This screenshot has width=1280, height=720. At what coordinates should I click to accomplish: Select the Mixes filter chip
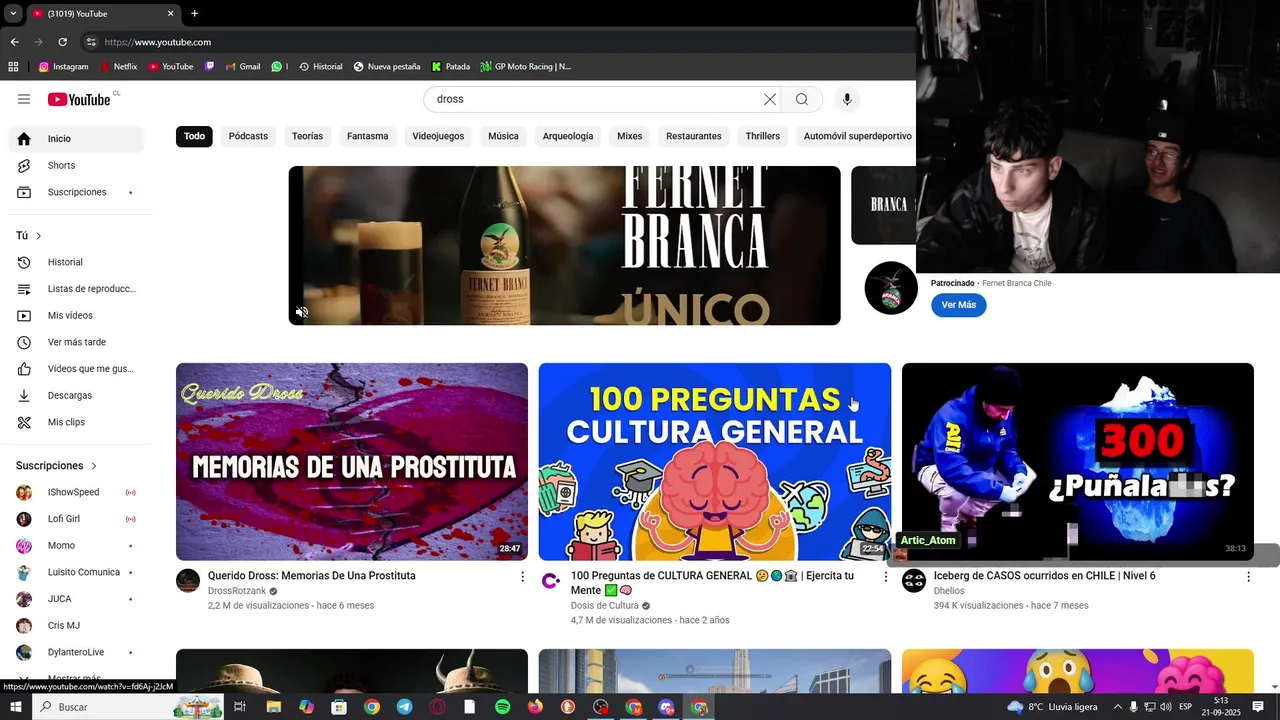tap(629, 136)
